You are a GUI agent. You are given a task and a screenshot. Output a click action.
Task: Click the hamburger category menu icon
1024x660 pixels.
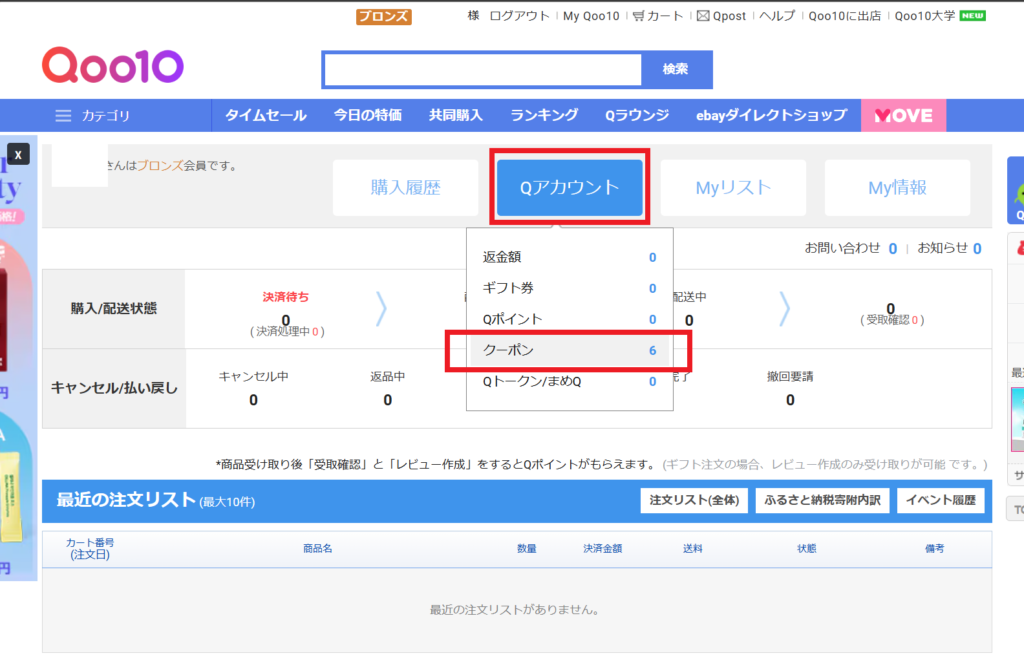tap(63, 116)
